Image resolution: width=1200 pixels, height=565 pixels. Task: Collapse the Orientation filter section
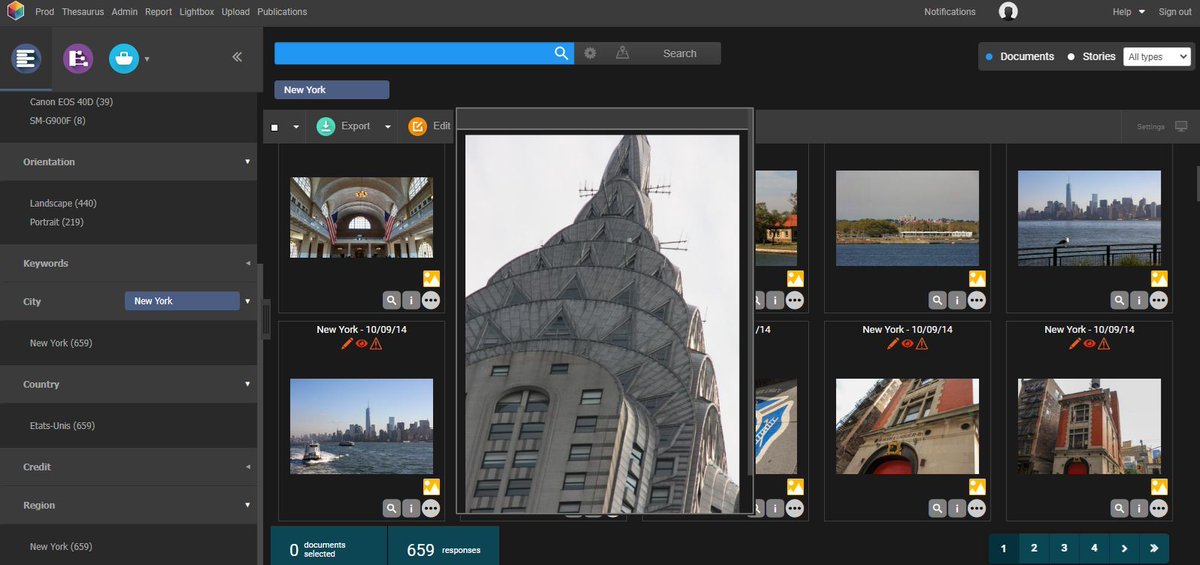(247, 161)
